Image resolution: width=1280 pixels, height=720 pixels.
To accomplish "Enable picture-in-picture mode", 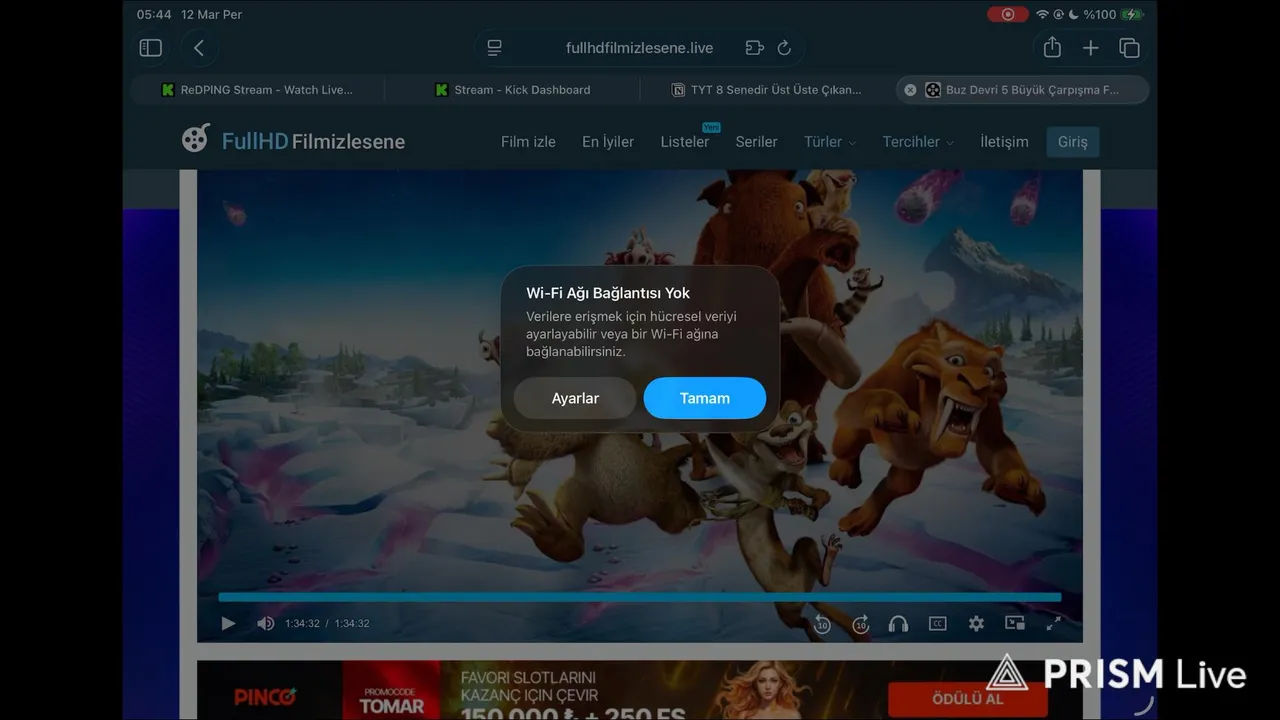I will (1015, 623).
